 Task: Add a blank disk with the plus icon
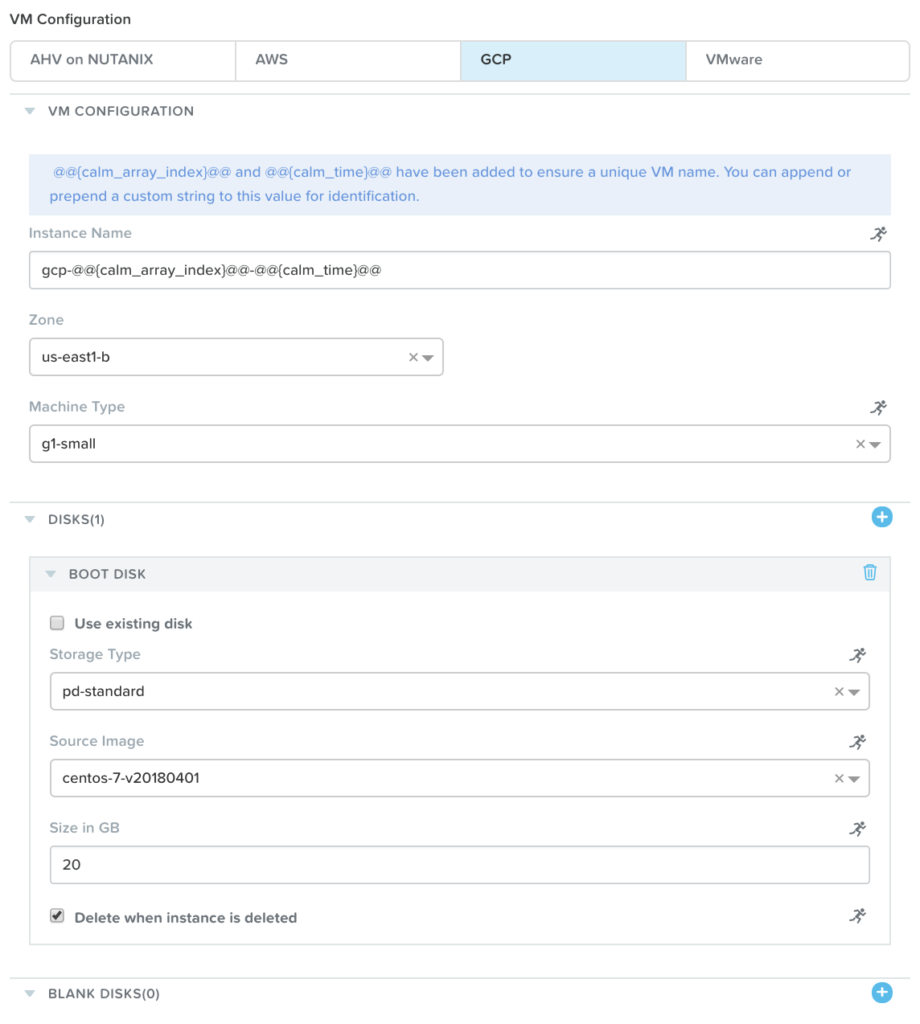tap(881, 992)
